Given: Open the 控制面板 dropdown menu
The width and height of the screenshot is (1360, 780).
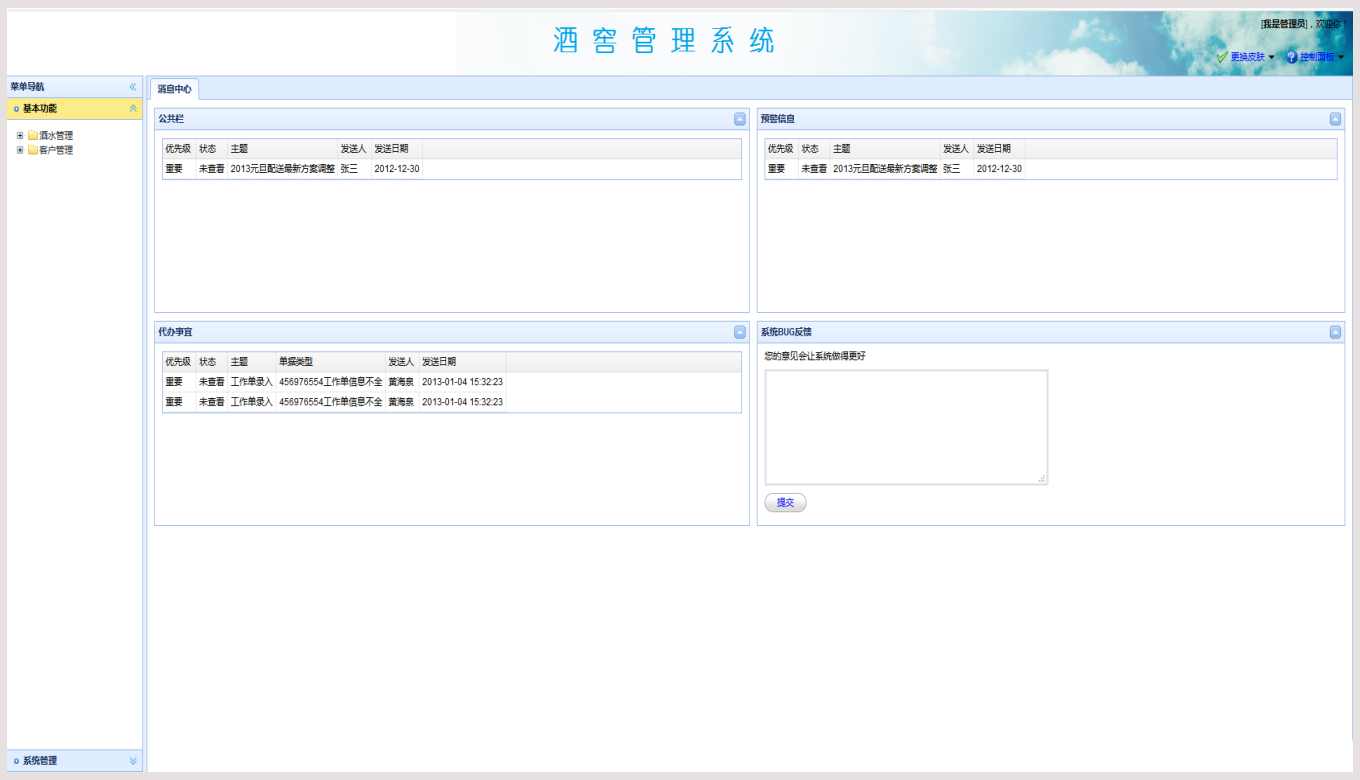Looking at the screenshot, I should click(1315, 57).
